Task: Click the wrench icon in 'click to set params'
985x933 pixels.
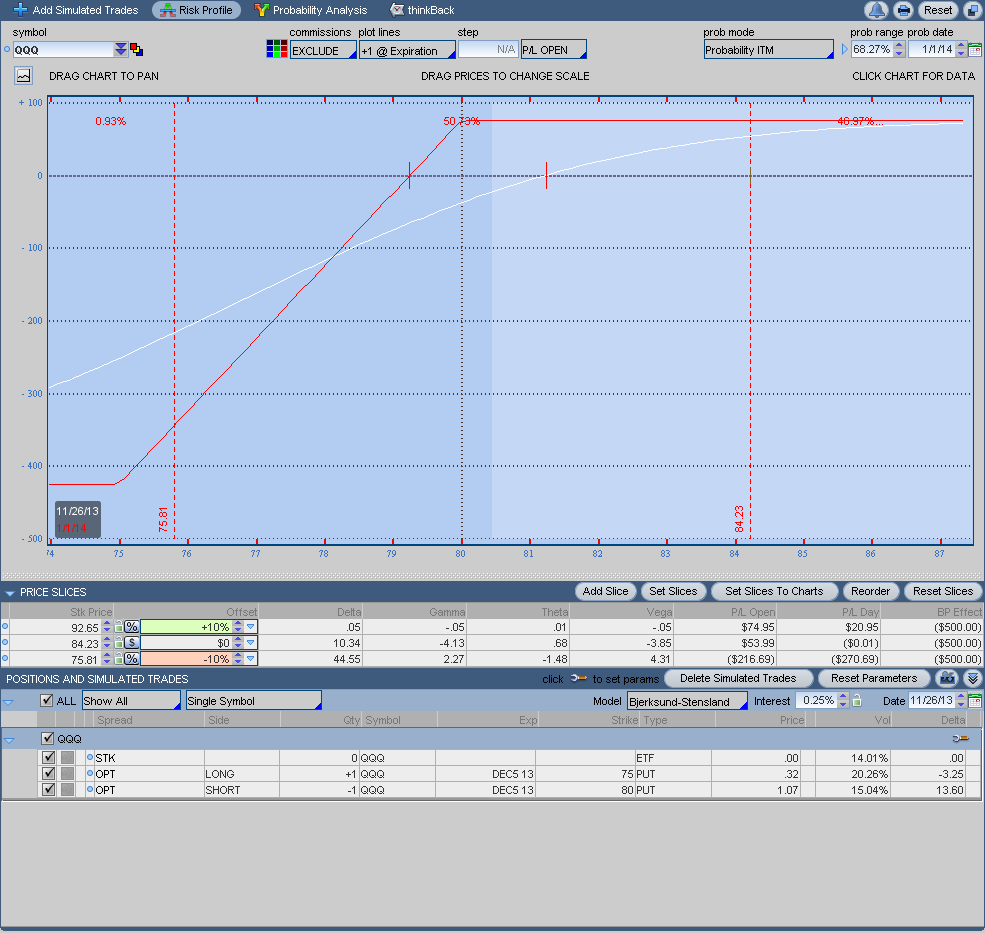Action: click(578, 679)
